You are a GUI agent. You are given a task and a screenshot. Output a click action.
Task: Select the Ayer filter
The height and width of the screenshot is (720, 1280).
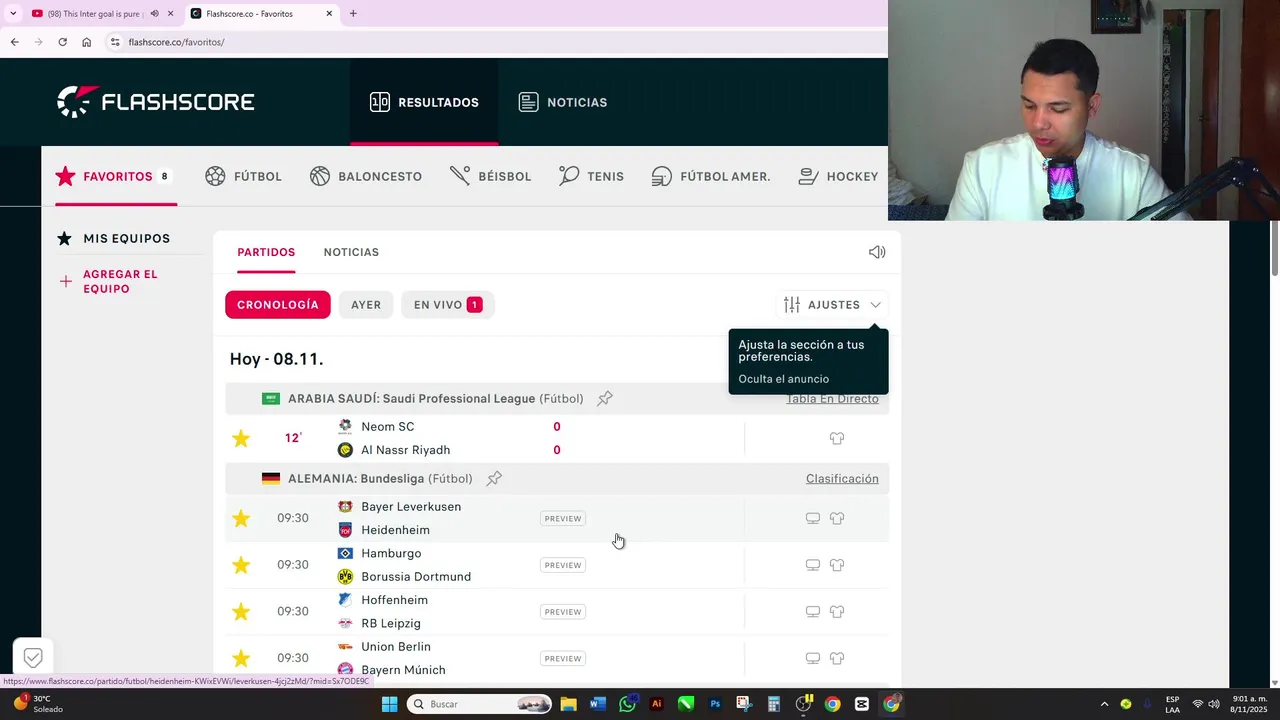pos(366,305)
